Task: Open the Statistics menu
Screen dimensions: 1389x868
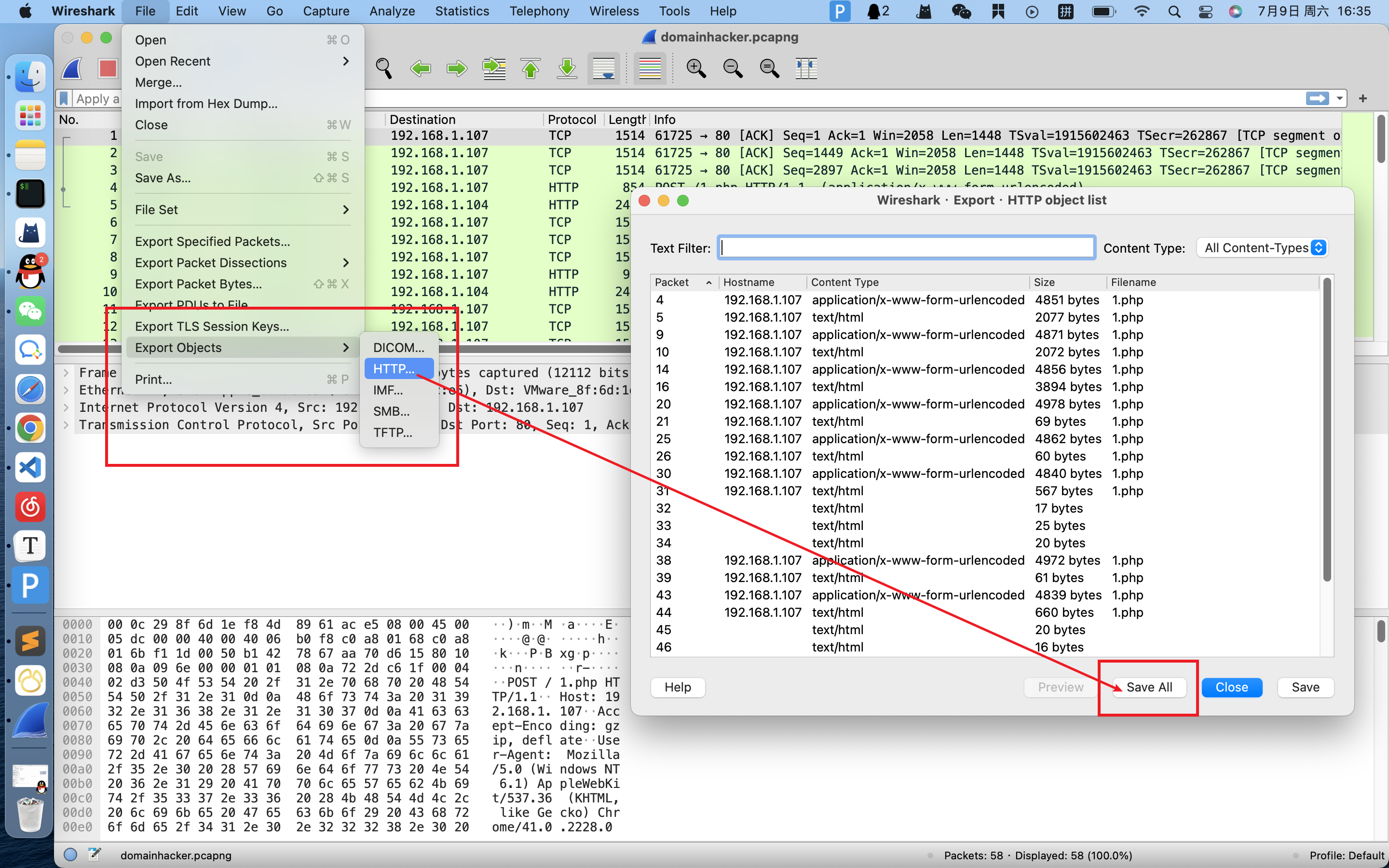Action: pyautogui.click(x=462, y=11)
